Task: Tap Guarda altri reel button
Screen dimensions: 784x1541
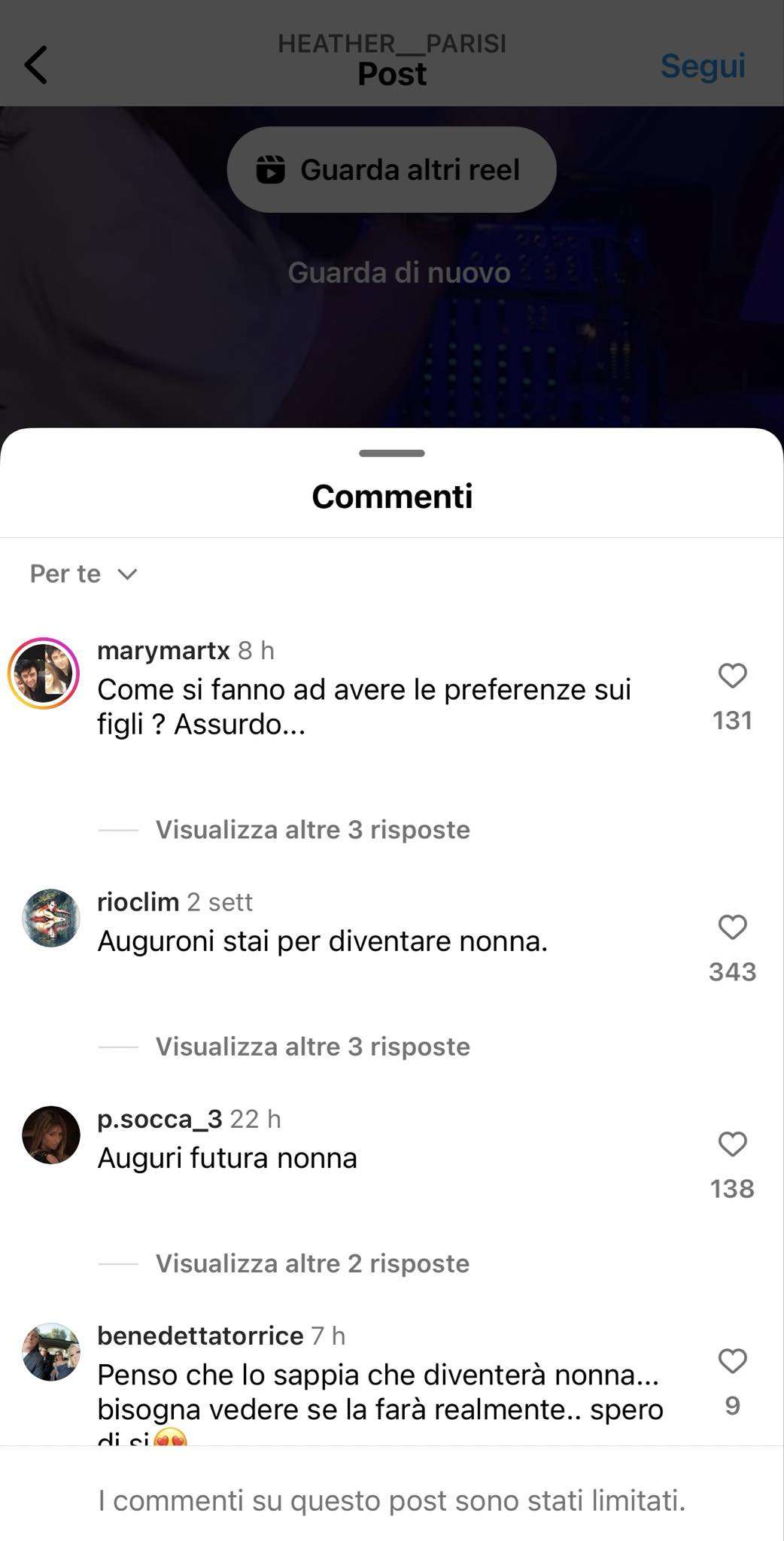Action: tap(391, 169)
